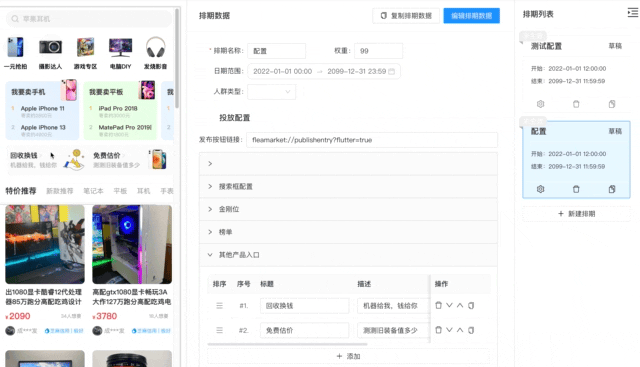Click 编辑排期数据 button
The height and width of the screenshot is (367, 640).
click(x=471, y=16)
